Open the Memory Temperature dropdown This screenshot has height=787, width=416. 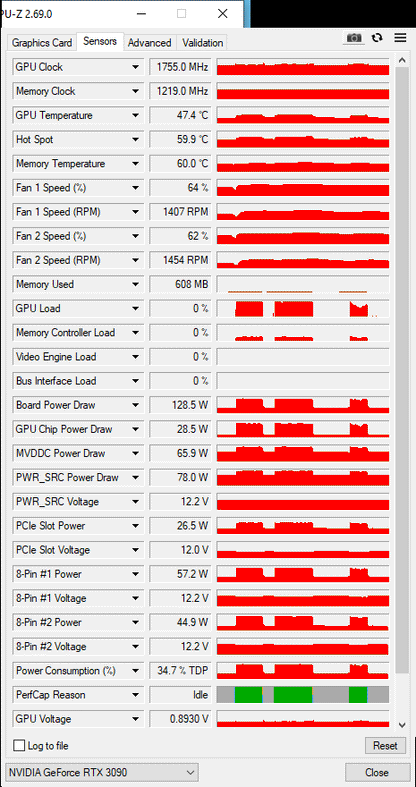pos(135,164)
